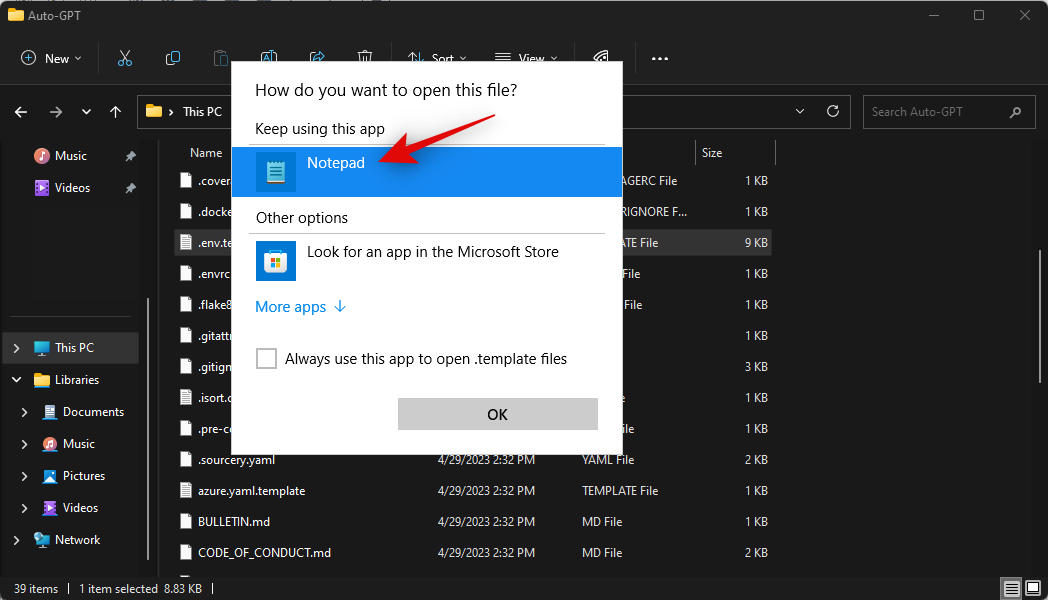This screenshot has height=600, width=1048.
Task: Click the YAML File type cell
Action: point(608,460)
